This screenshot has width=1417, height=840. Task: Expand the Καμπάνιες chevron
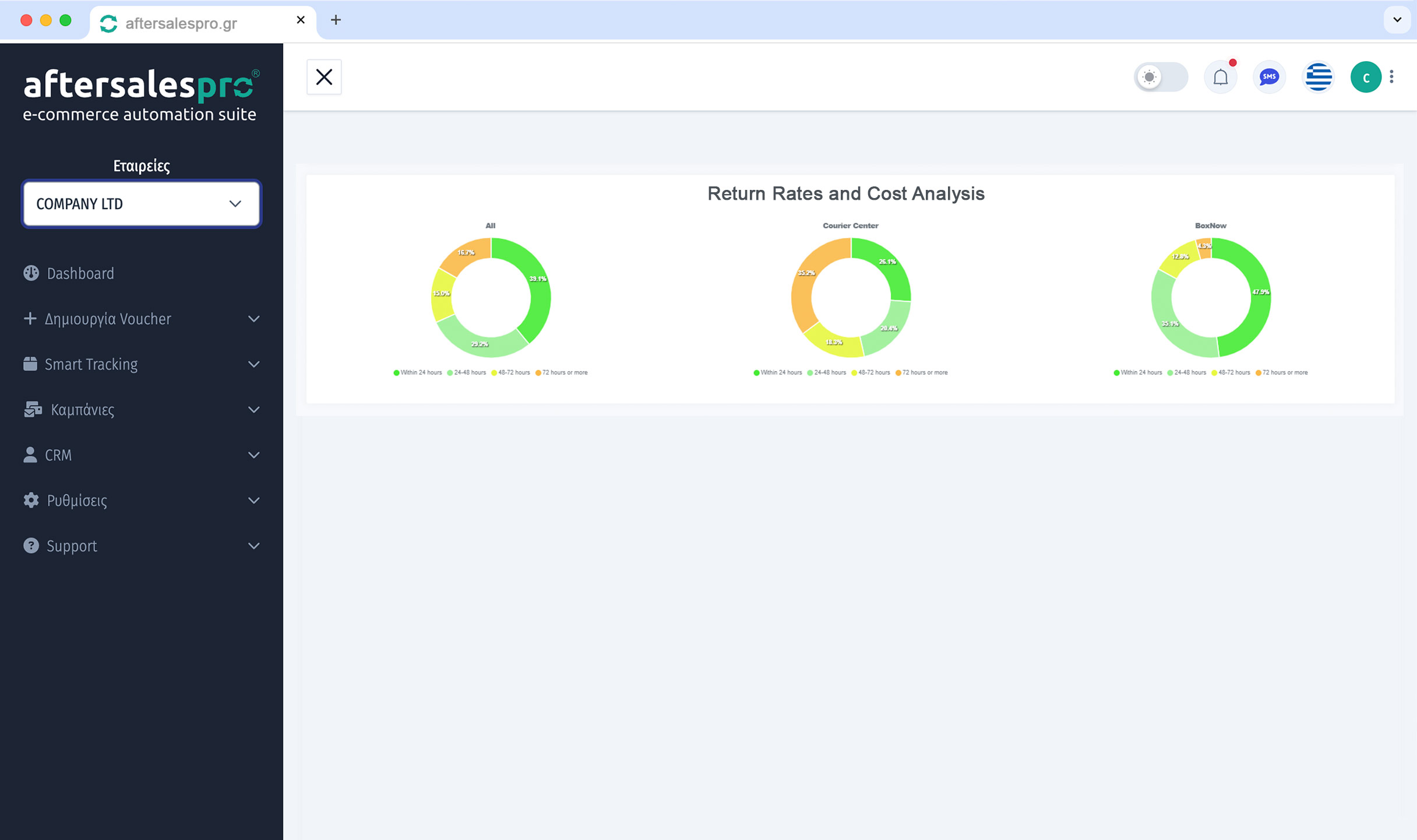254,410
